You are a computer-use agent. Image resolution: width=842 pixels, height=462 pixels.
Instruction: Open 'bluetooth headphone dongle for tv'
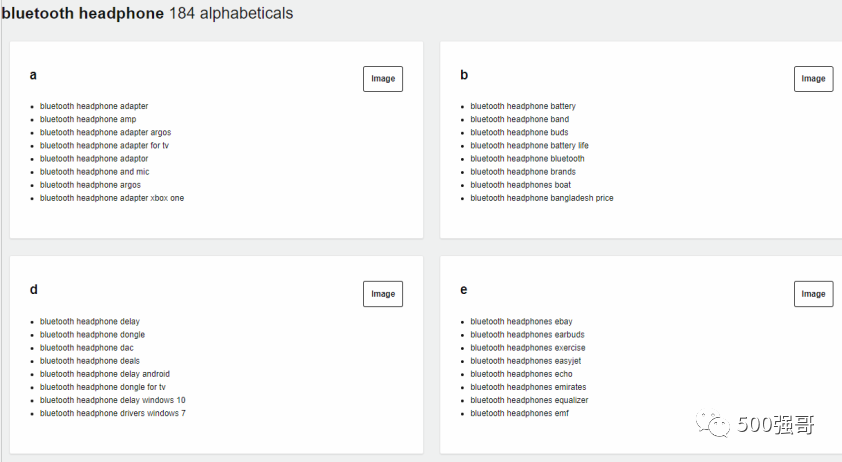(x=103, y=387)
